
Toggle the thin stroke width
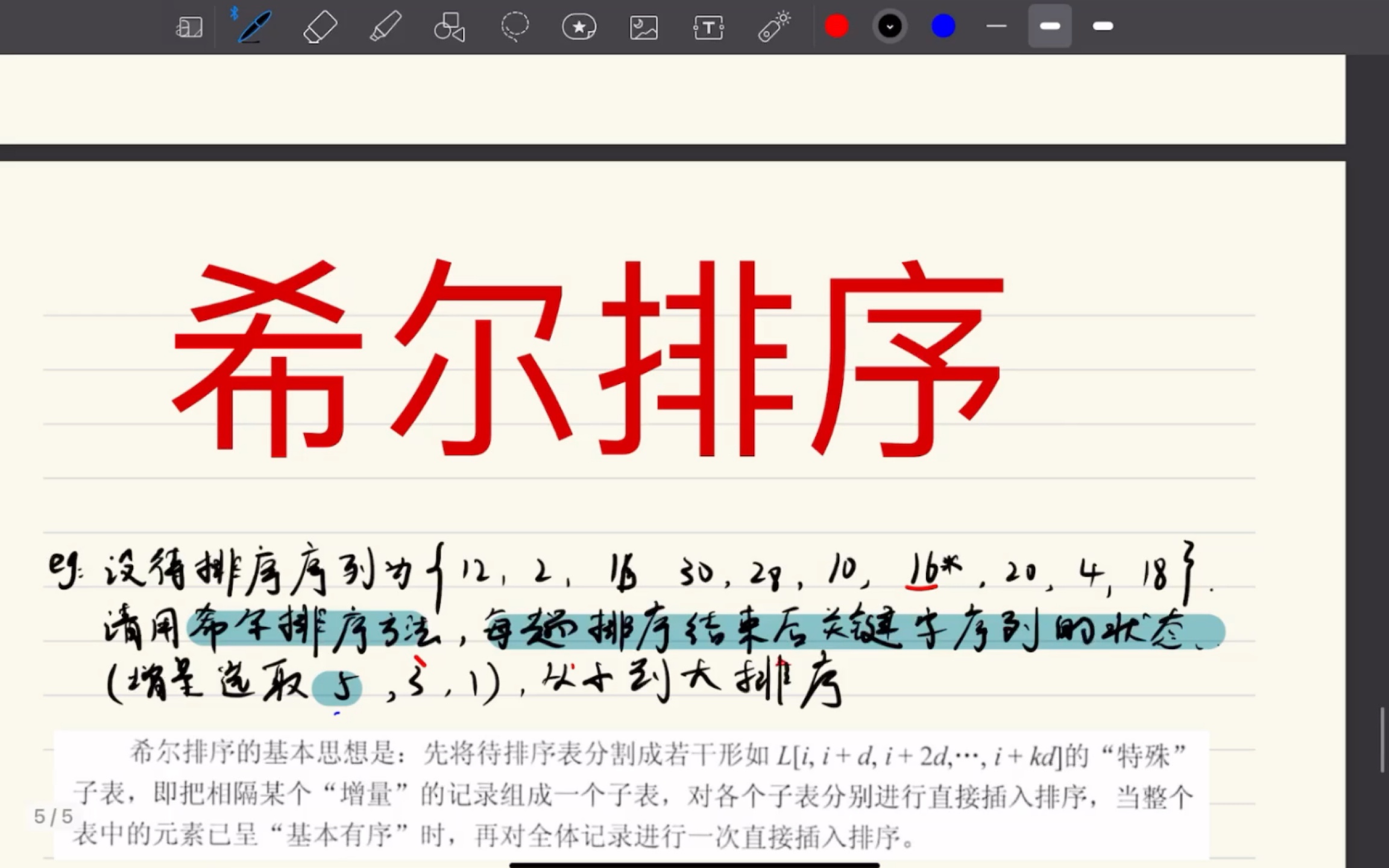point(996,27)
